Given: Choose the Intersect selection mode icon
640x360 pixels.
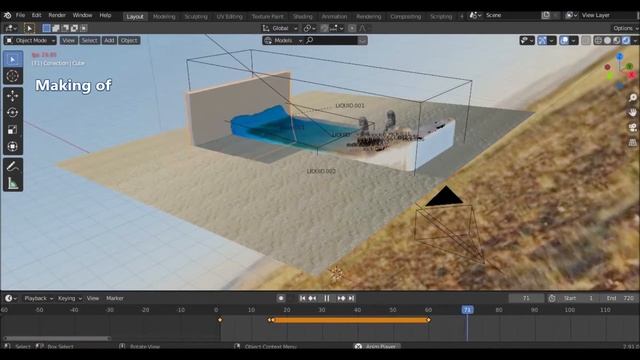Looking at the screenshot, I should click(84, 28).
